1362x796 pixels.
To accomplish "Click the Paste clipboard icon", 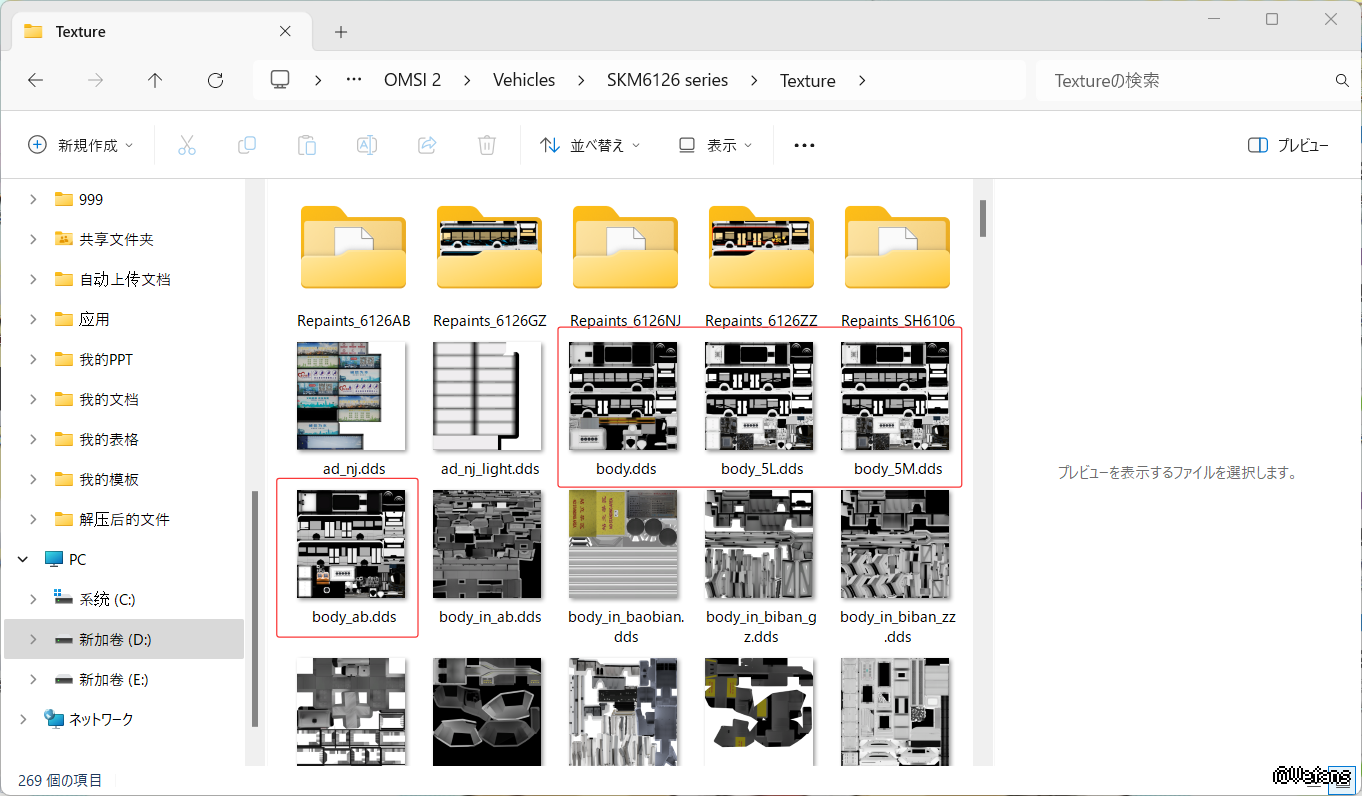I will (x=307, y=145).
